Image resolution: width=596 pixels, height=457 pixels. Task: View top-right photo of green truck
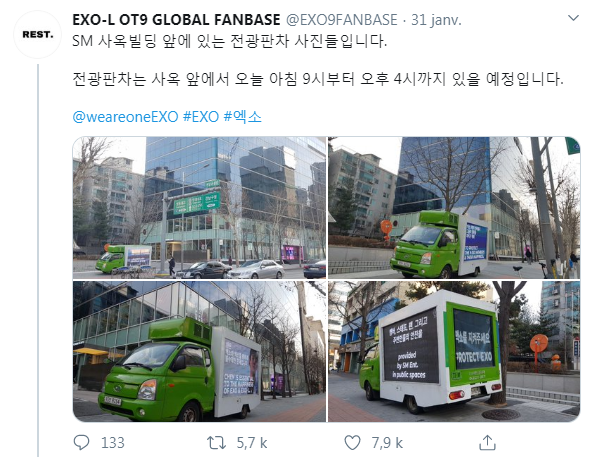click(x=454, y=208)
